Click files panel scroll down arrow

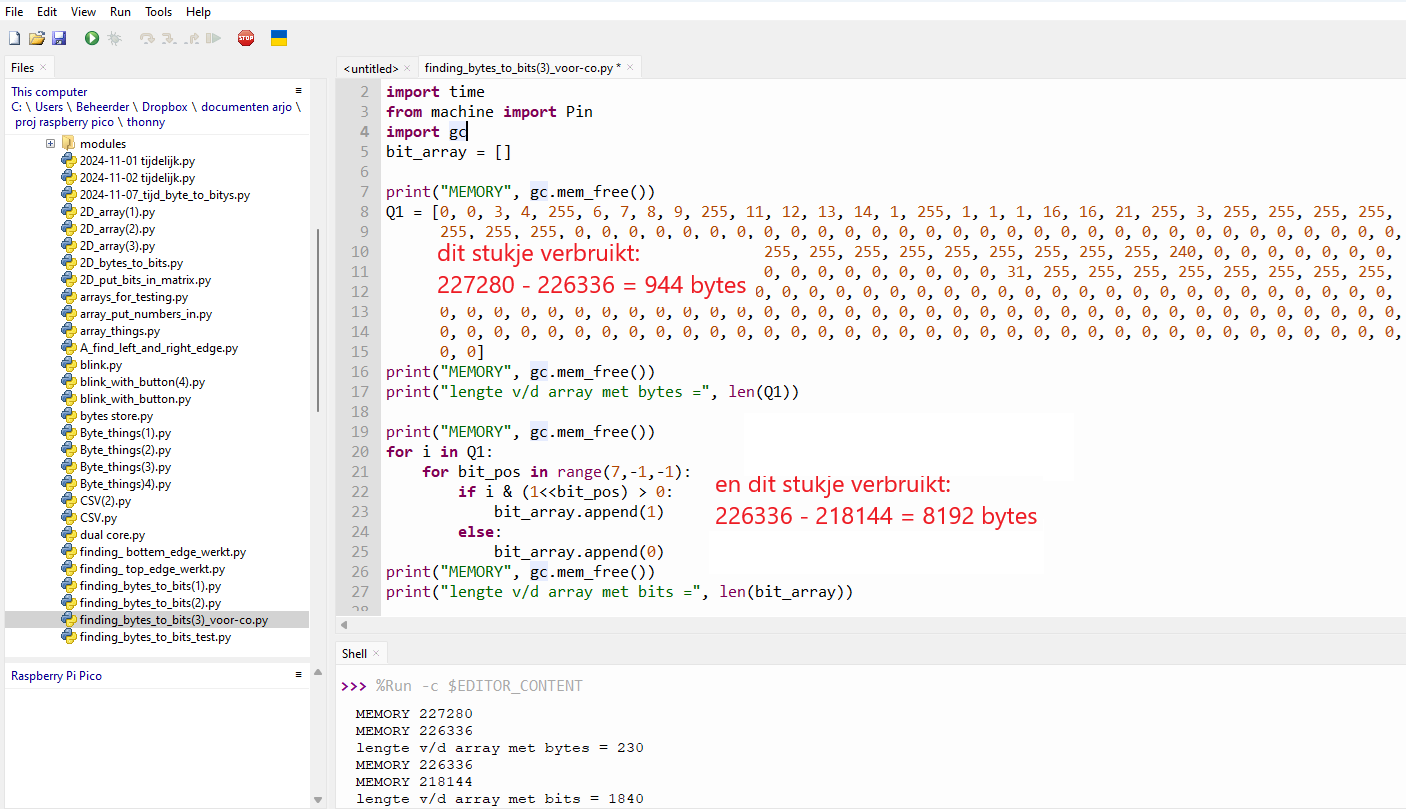click(x=319, y=799)
